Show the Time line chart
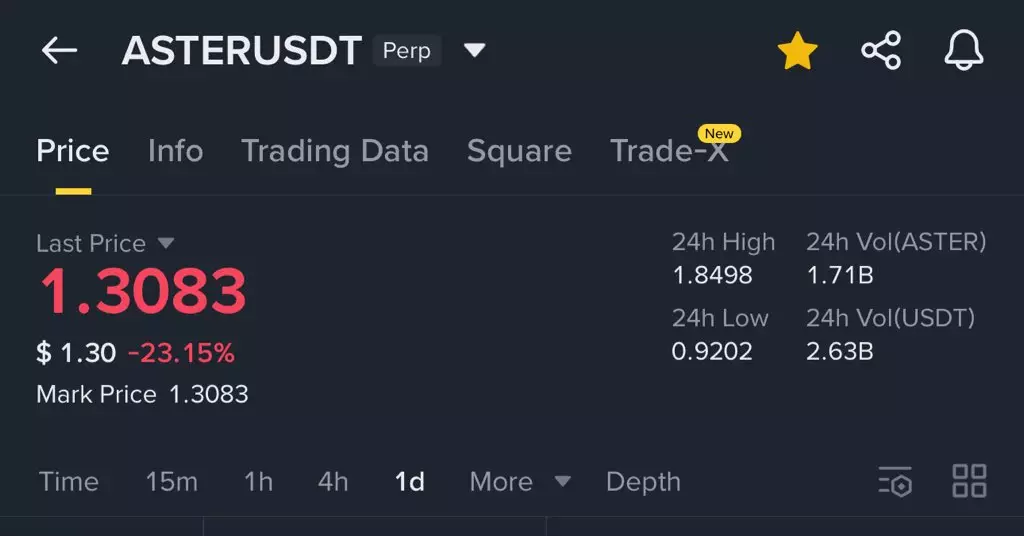 coord(69,482)
